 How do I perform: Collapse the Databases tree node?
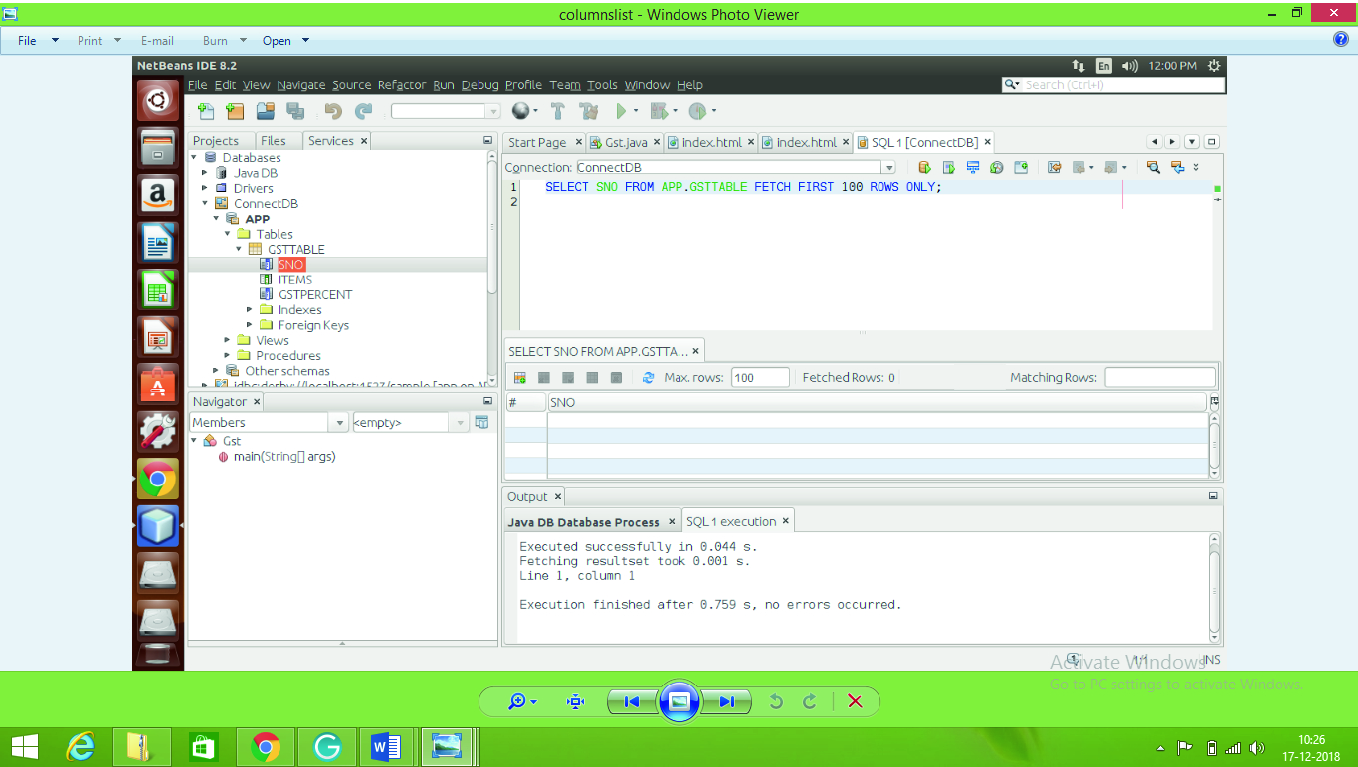(195, 157)
